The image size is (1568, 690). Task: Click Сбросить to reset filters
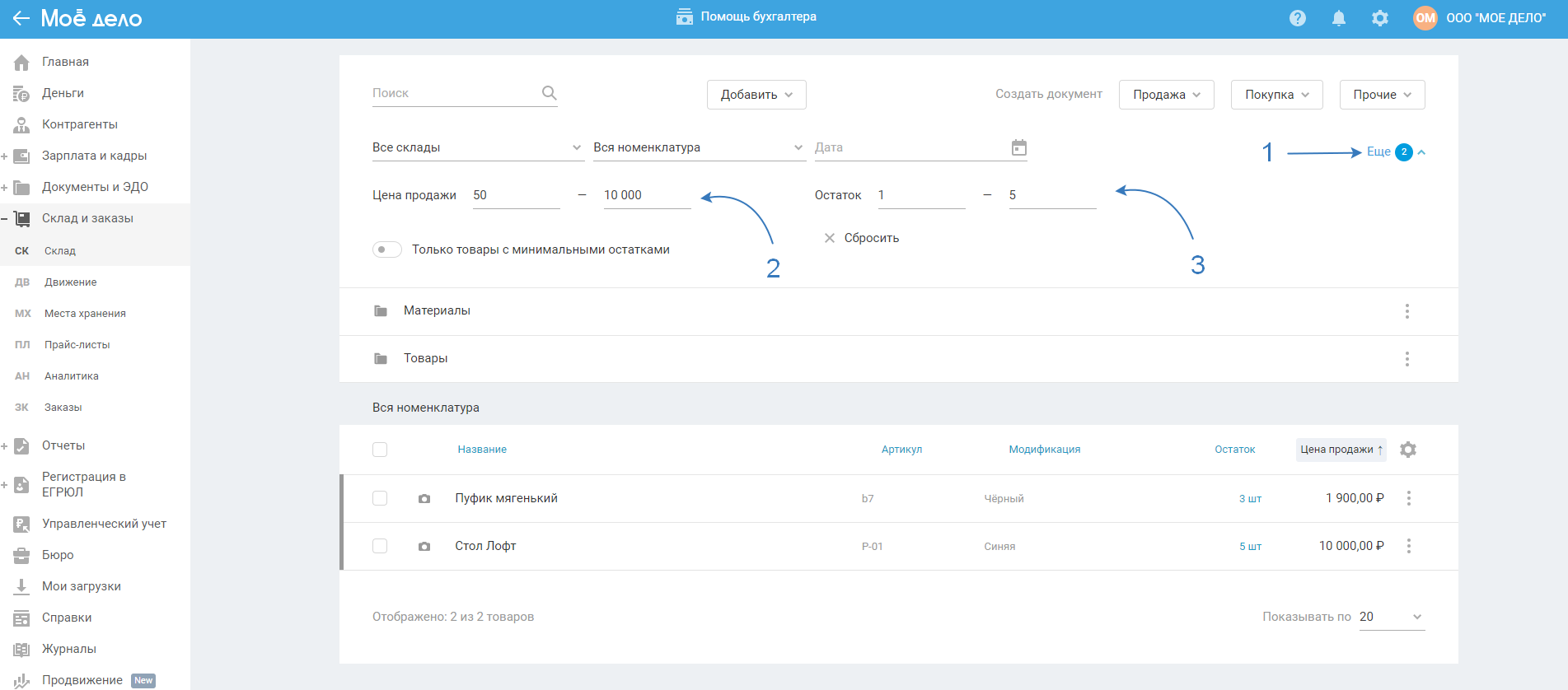tap(862, 238)
